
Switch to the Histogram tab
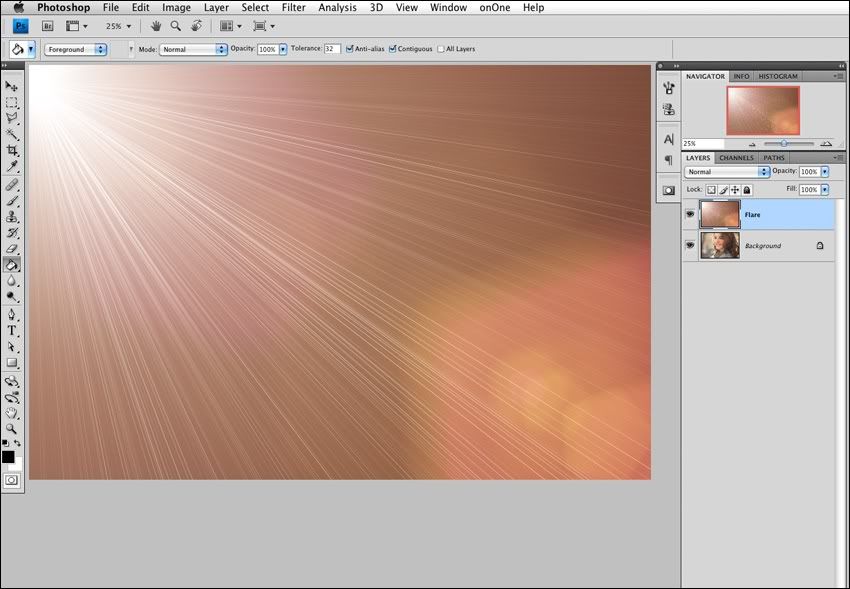(x=778, y=76)
